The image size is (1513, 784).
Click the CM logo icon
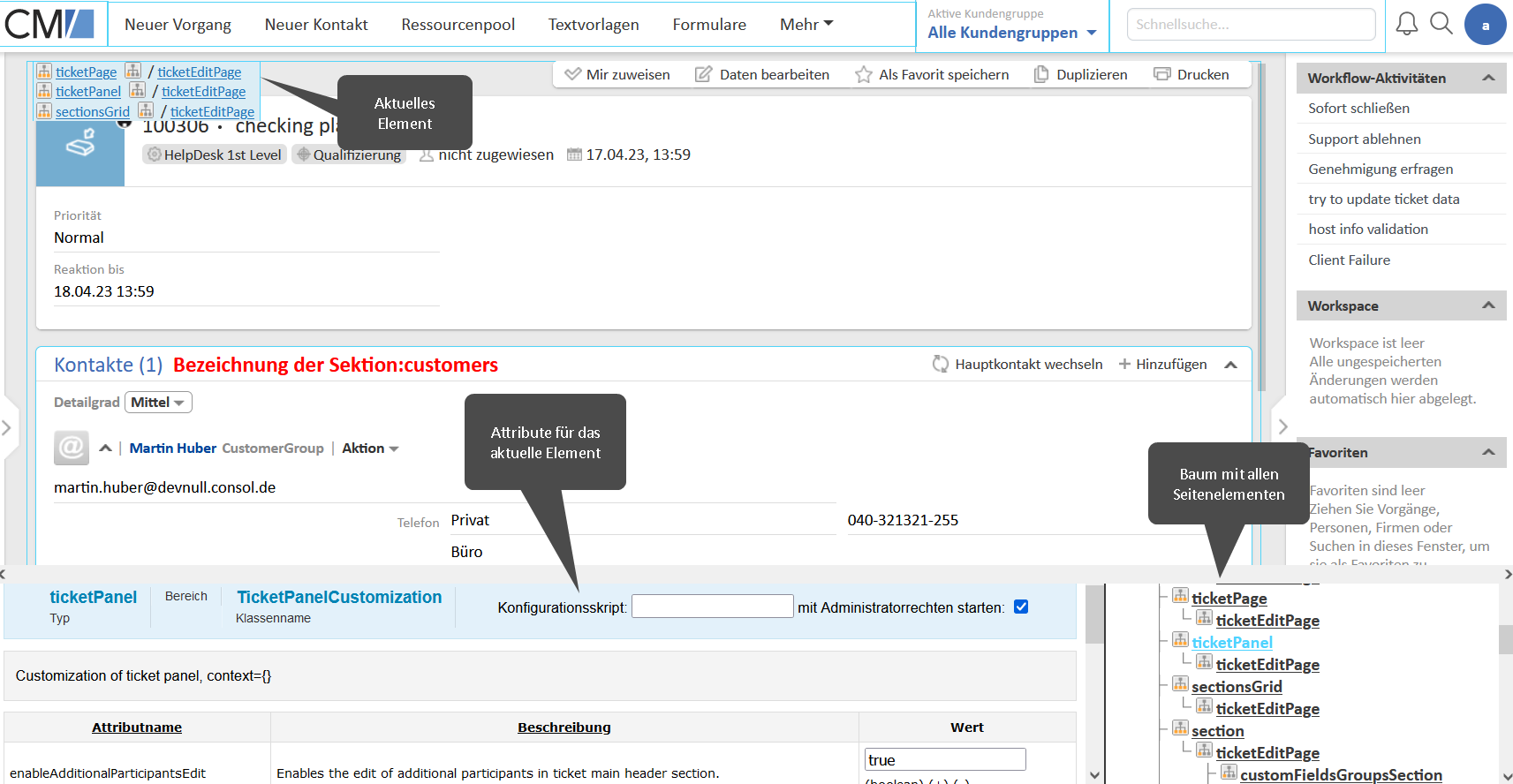point(50,24)
